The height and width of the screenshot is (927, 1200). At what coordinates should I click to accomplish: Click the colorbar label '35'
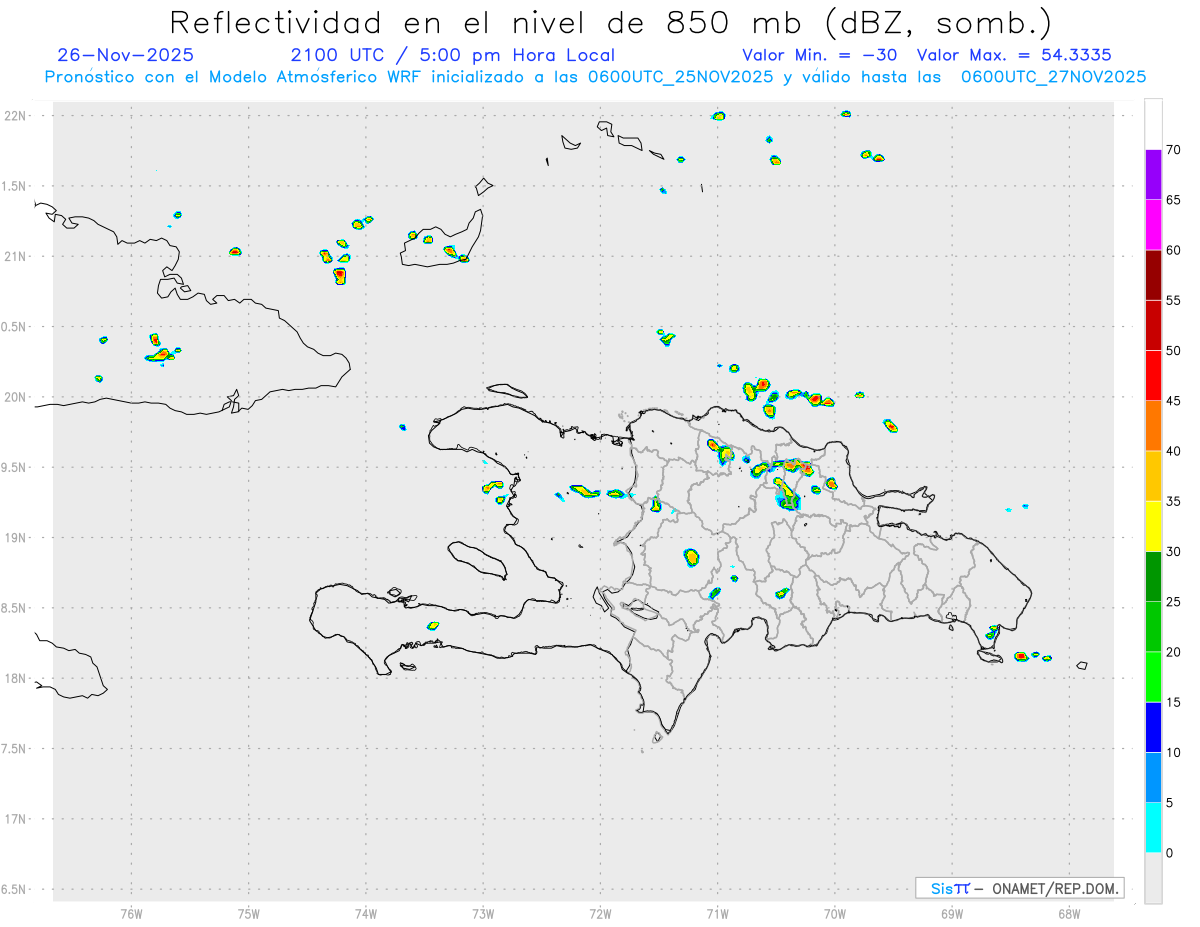pyautogui.click(x=1173, y=501)
